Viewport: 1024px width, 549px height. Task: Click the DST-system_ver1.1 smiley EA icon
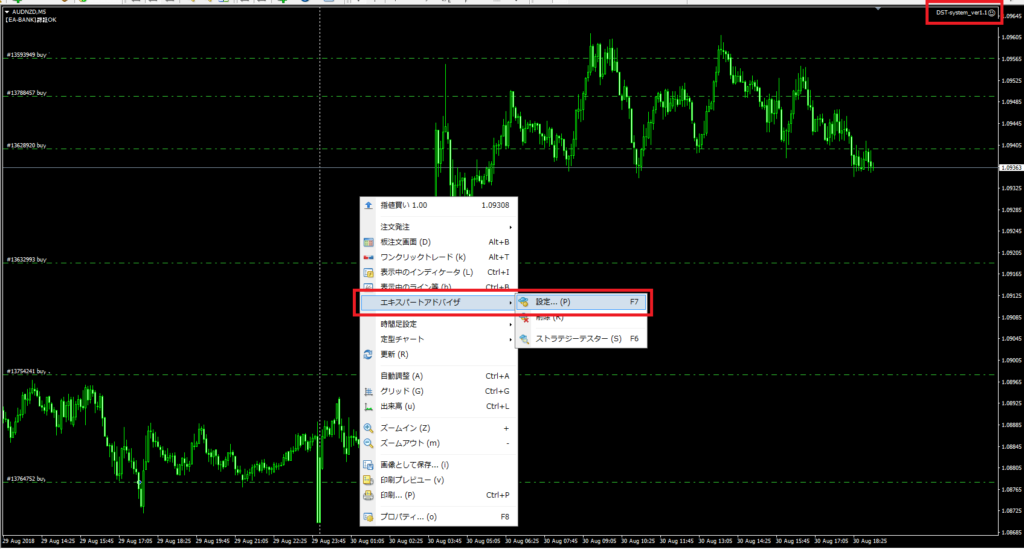click(x=991, y=12)
